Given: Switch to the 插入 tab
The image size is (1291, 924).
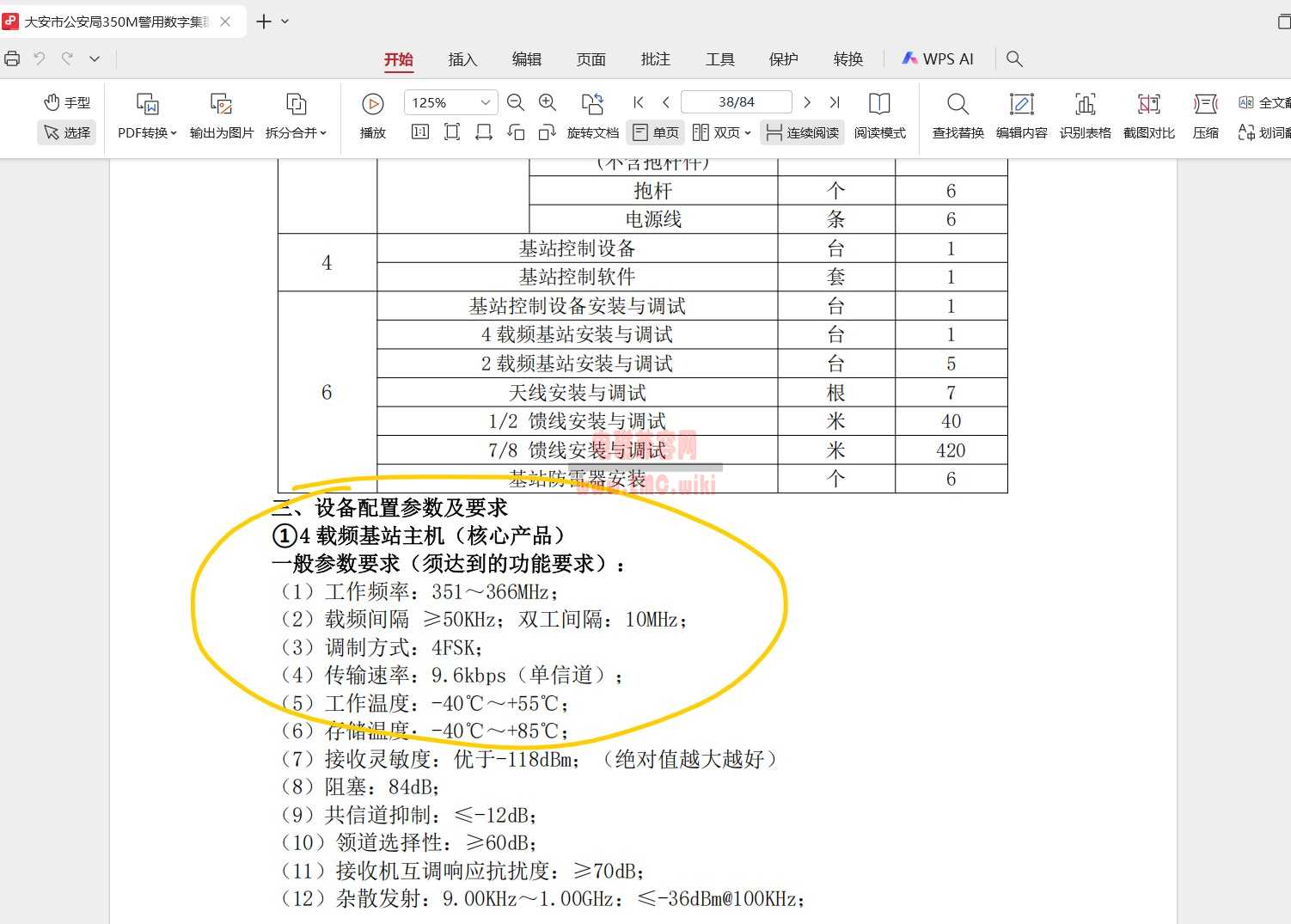Looking at the screenshot, I should tap(462, 59).
